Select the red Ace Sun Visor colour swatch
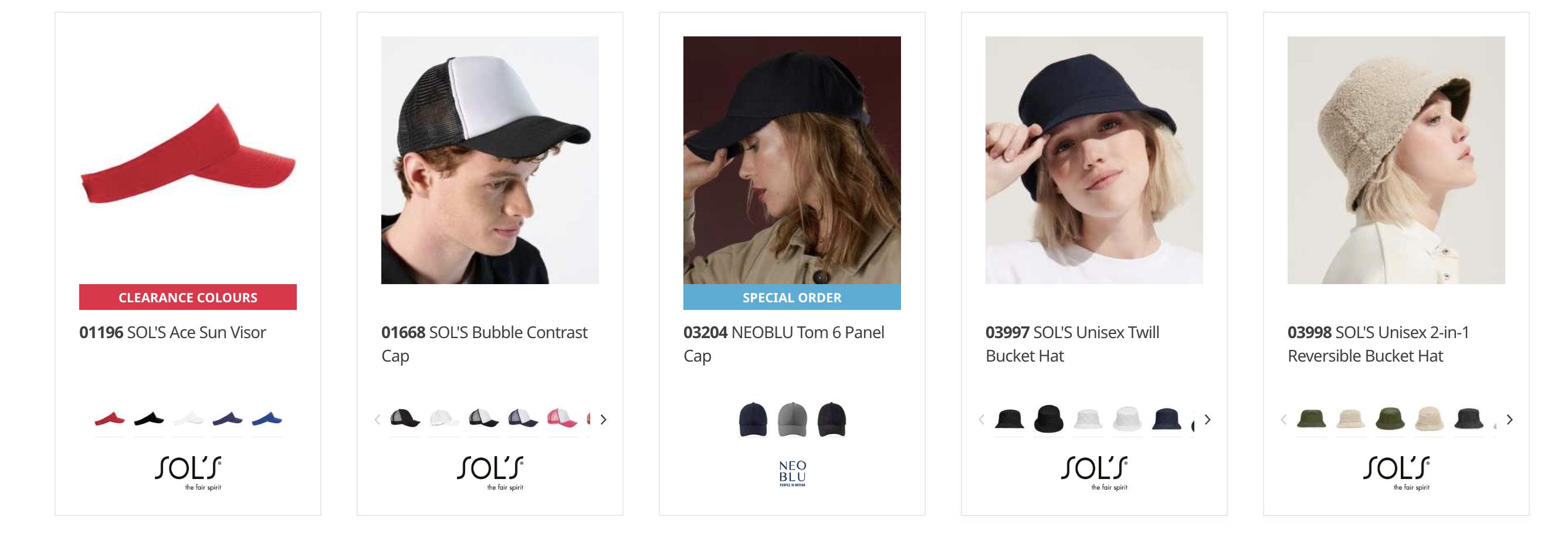Image resolution: width=1568 pixels, height=543 pixels. point(110,419)
